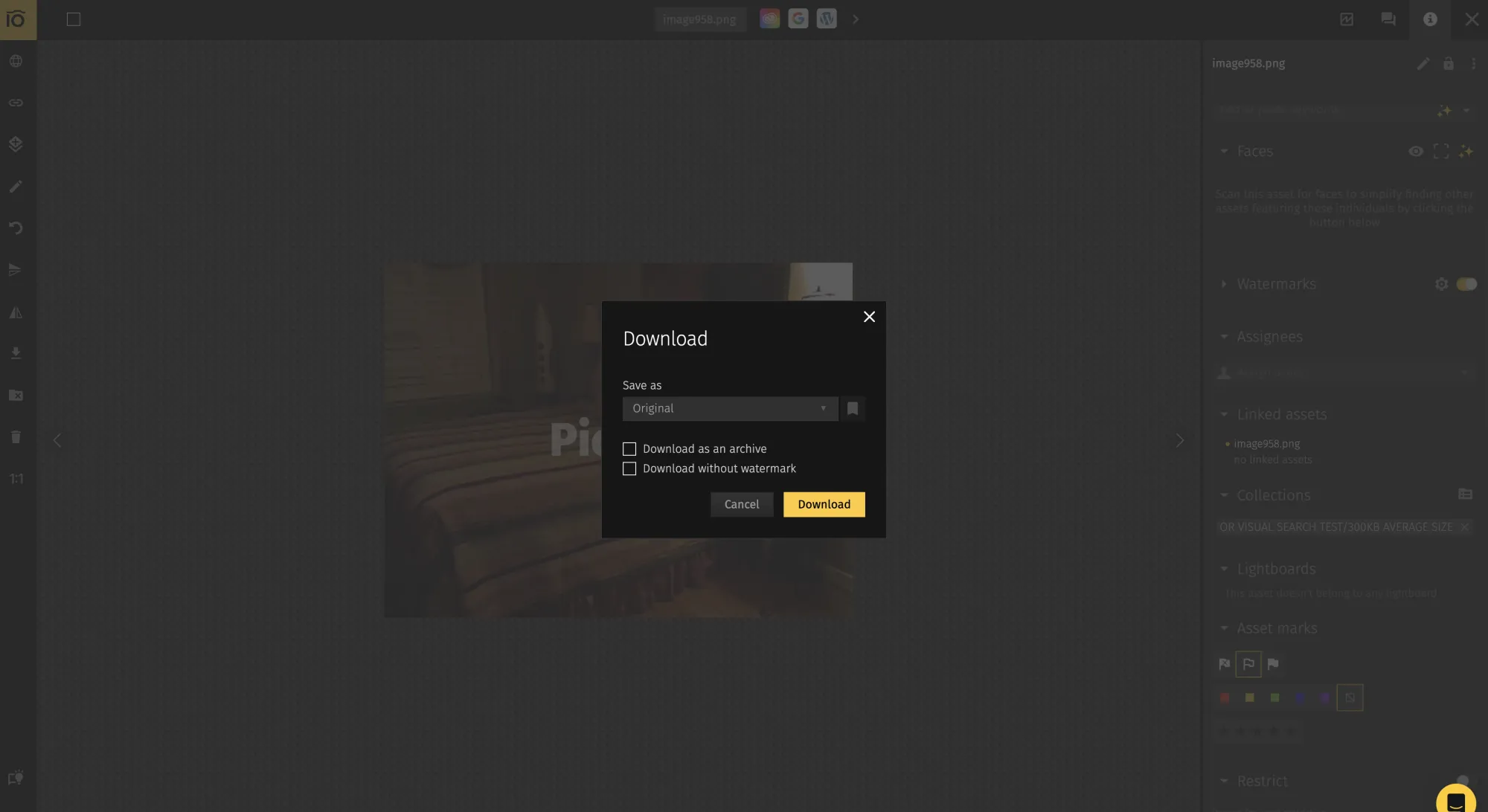Viewport: 1488px width, 812px height.
Task: Open the Save as Original dropdown
Action: click(x=730, y=408)
